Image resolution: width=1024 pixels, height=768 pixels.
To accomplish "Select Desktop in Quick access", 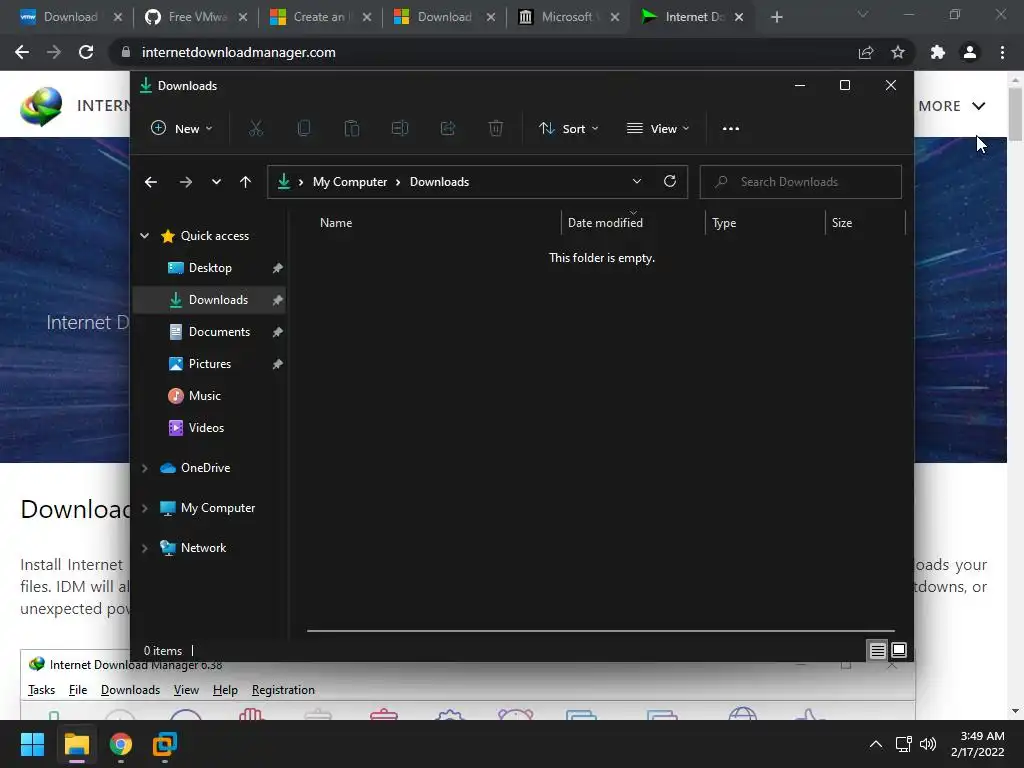I will 209,268.
